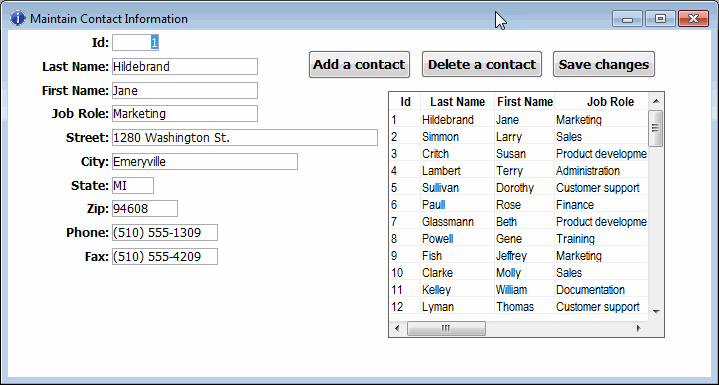Viewport: 719px width, 385px height.
Task: Click the Phone input field
Action: point(165,233)
